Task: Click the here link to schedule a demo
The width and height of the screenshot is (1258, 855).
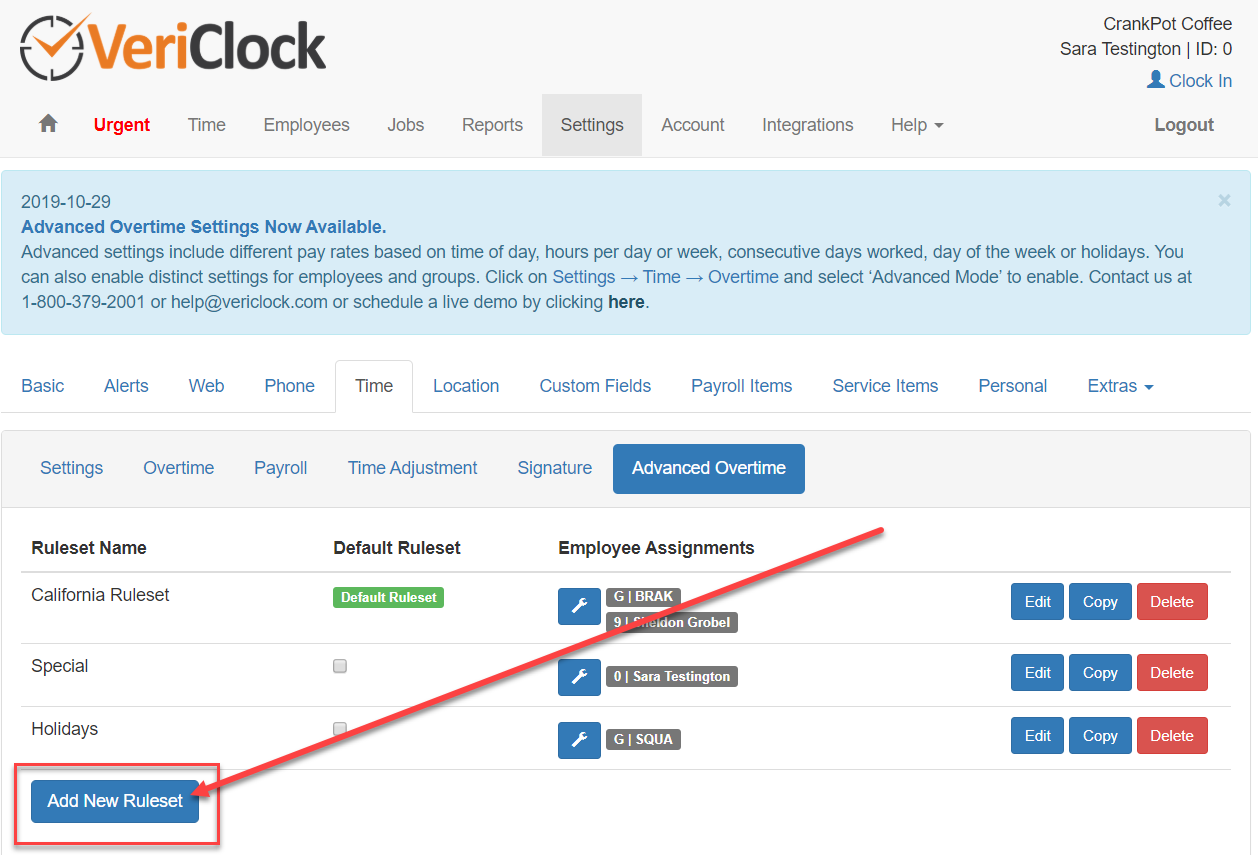Action: [x=627, y=302]
